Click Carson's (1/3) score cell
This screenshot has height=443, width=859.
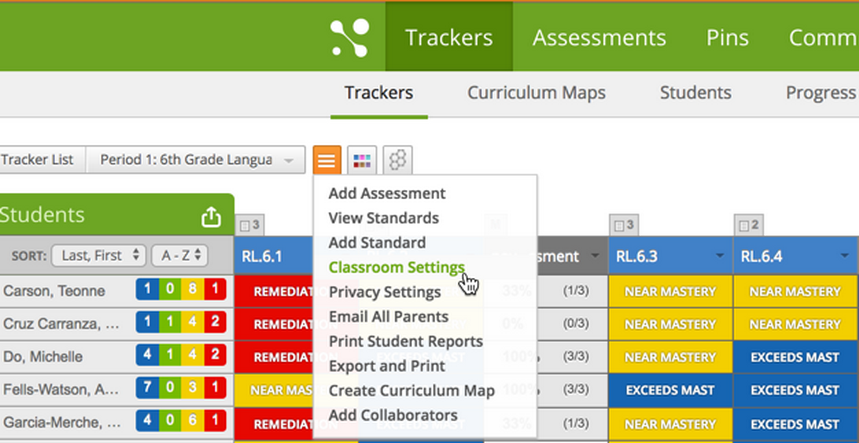coord(576,291)
